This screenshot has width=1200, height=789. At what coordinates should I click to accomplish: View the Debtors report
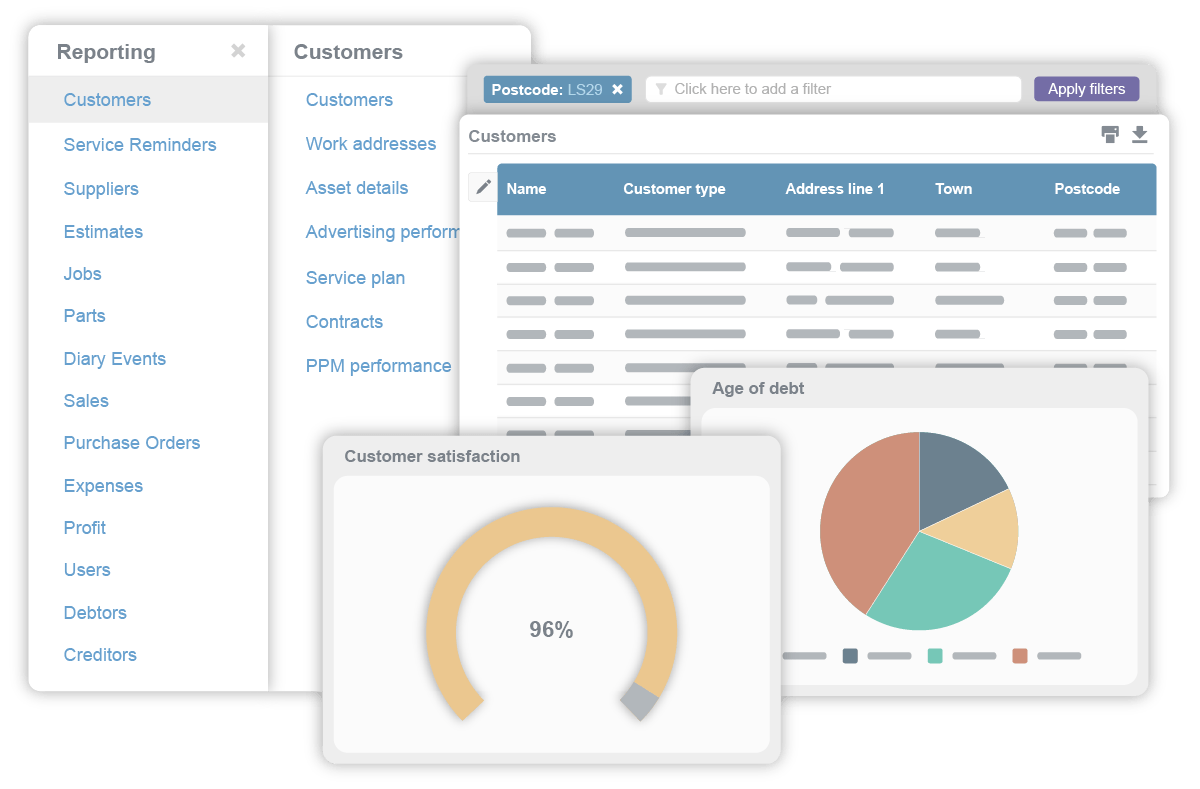pyautogui.click(x=95, y=612)
